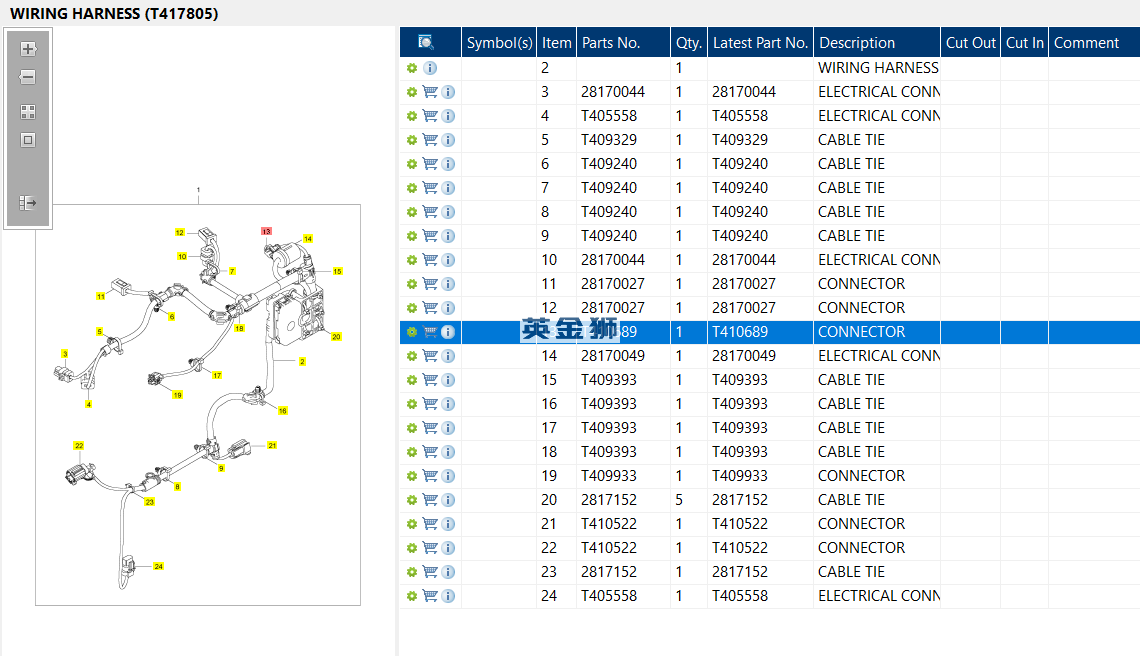Screen dimensions: 1140x656
Task: Select red callout 13 in the diagram
Action: (266, 231)
